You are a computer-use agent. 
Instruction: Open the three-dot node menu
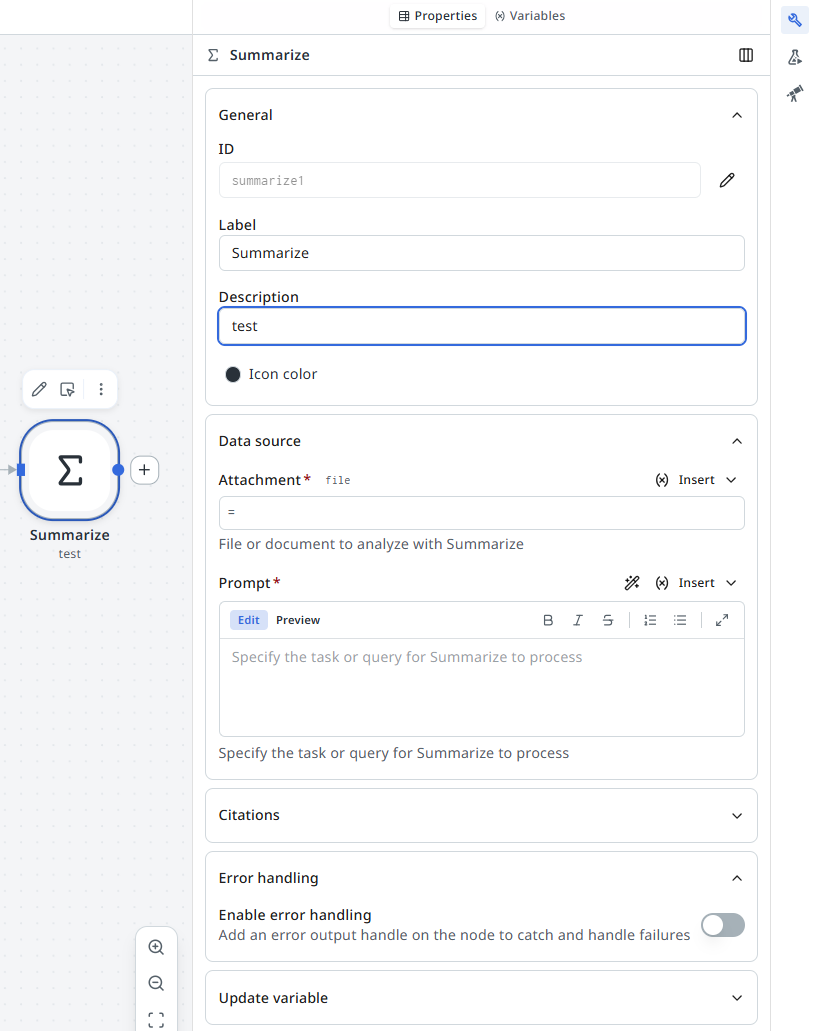[x=101, y=389]
